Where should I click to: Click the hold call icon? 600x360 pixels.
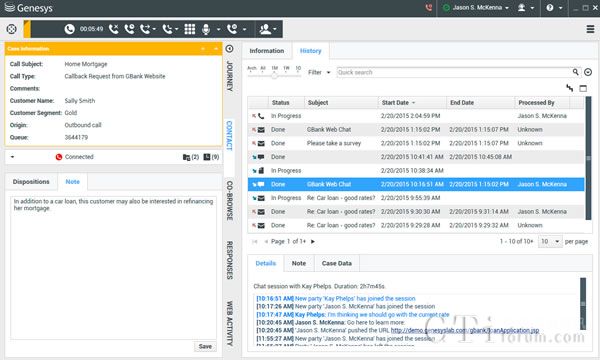[130, 29]
